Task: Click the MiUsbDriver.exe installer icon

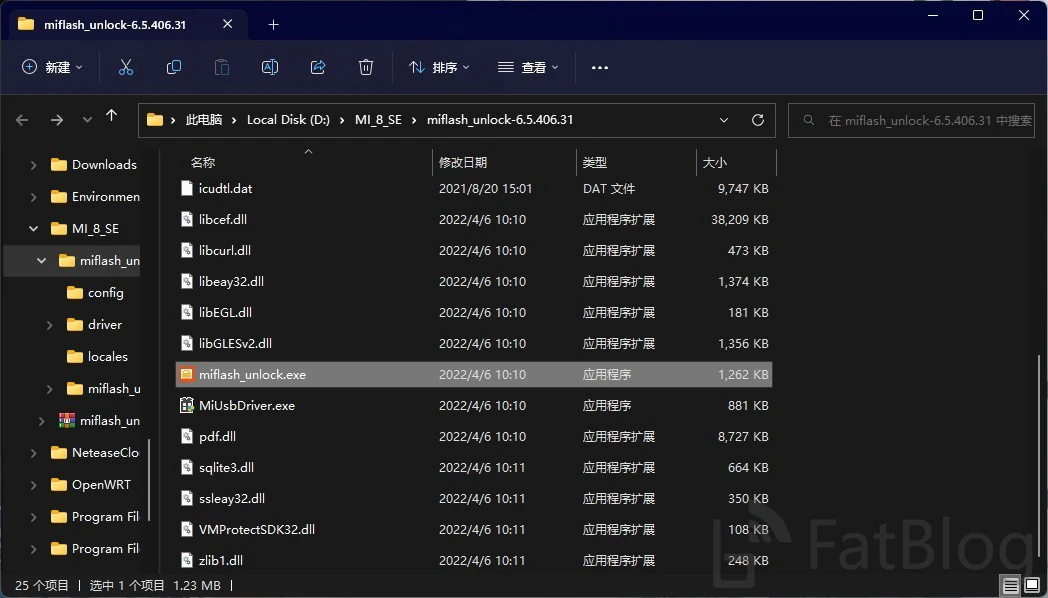Action: coord(187,405)
